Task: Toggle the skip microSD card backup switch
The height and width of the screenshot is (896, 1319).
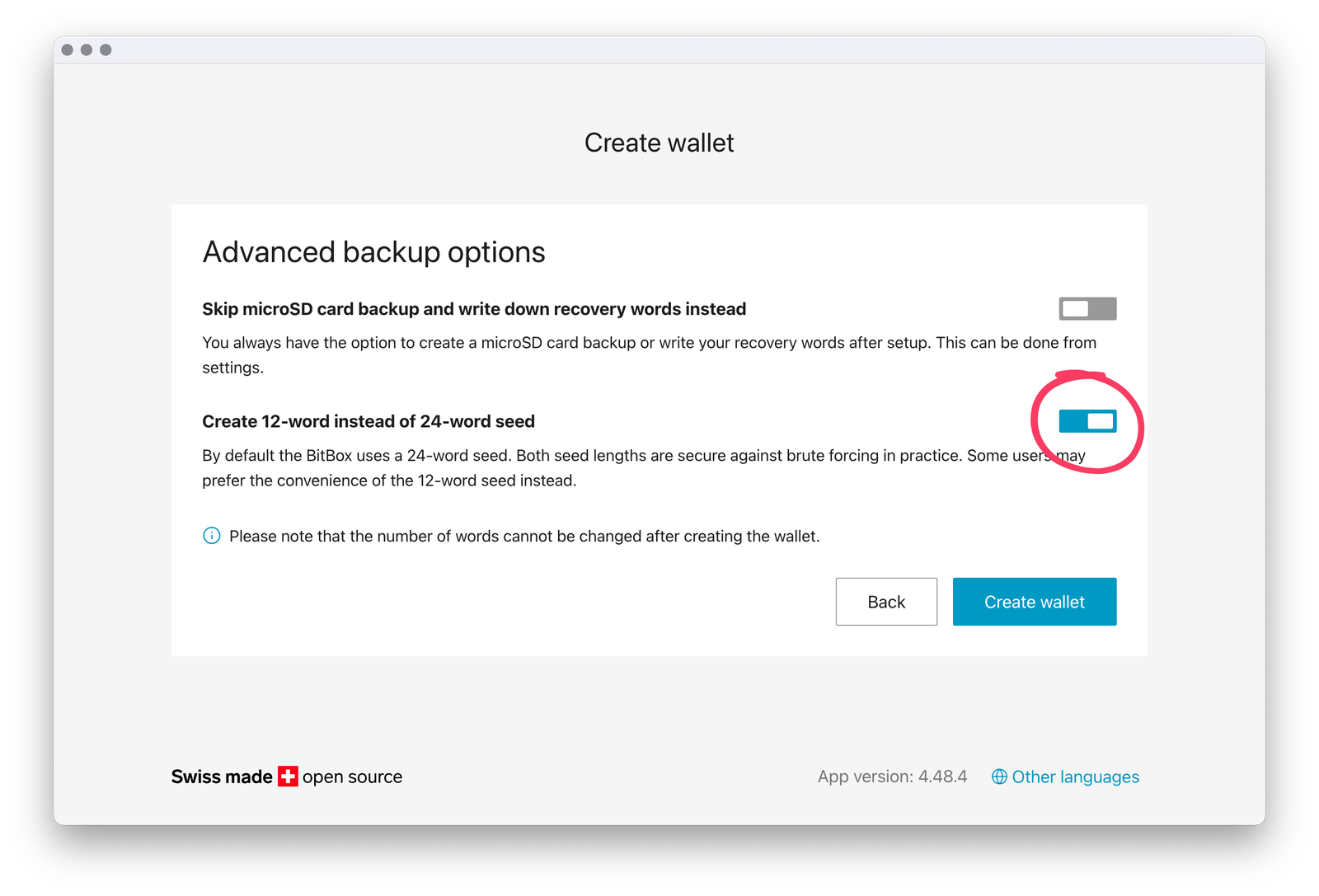Action: pos(1087,309)
